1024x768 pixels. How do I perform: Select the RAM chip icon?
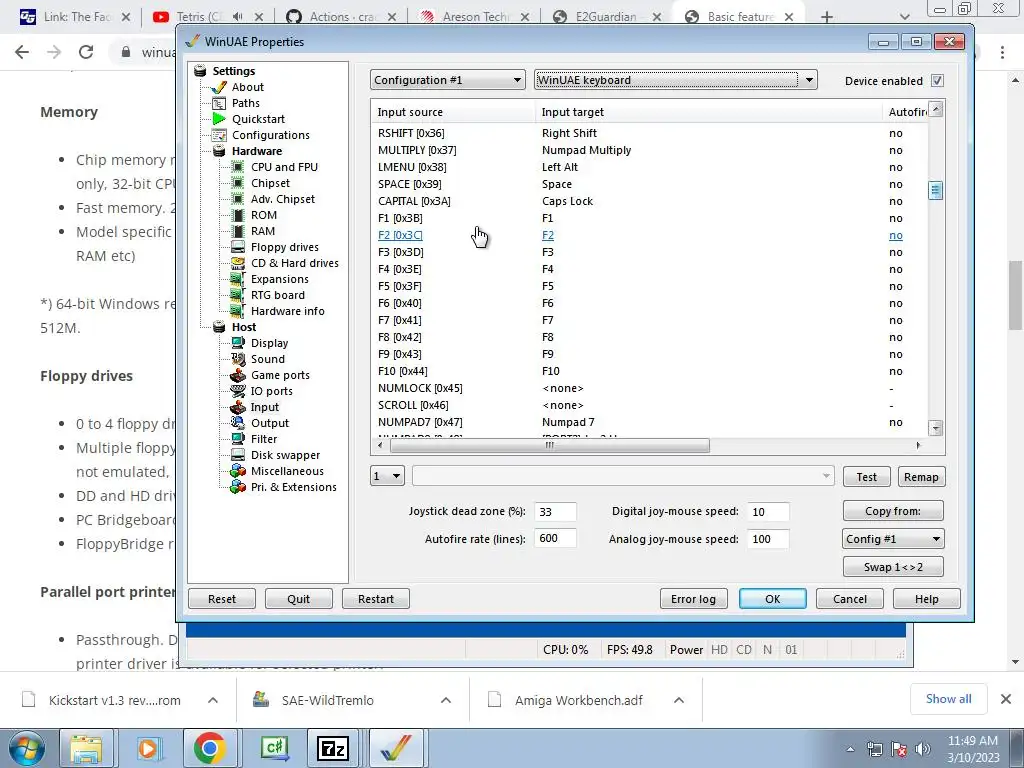point(238,231)
